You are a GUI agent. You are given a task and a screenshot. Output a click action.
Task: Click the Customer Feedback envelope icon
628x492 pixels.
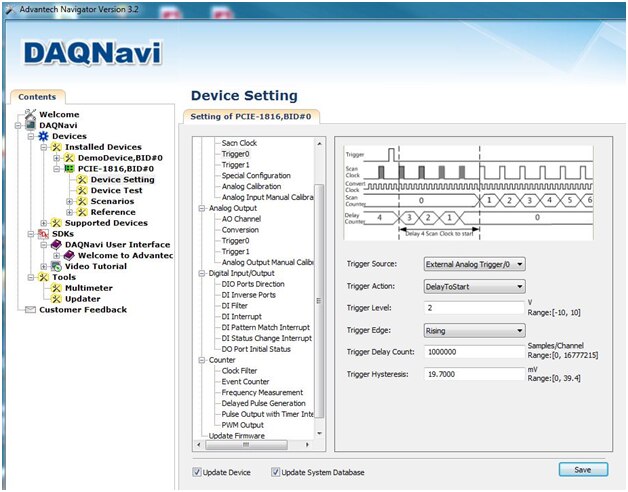click(30, 310)
